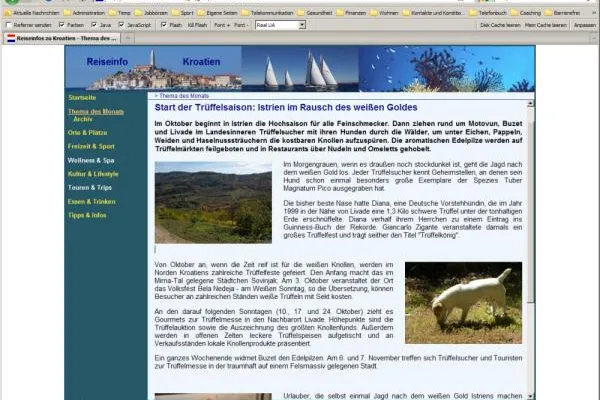Open the Telefonbuch bookmark folder

(488, 13)
